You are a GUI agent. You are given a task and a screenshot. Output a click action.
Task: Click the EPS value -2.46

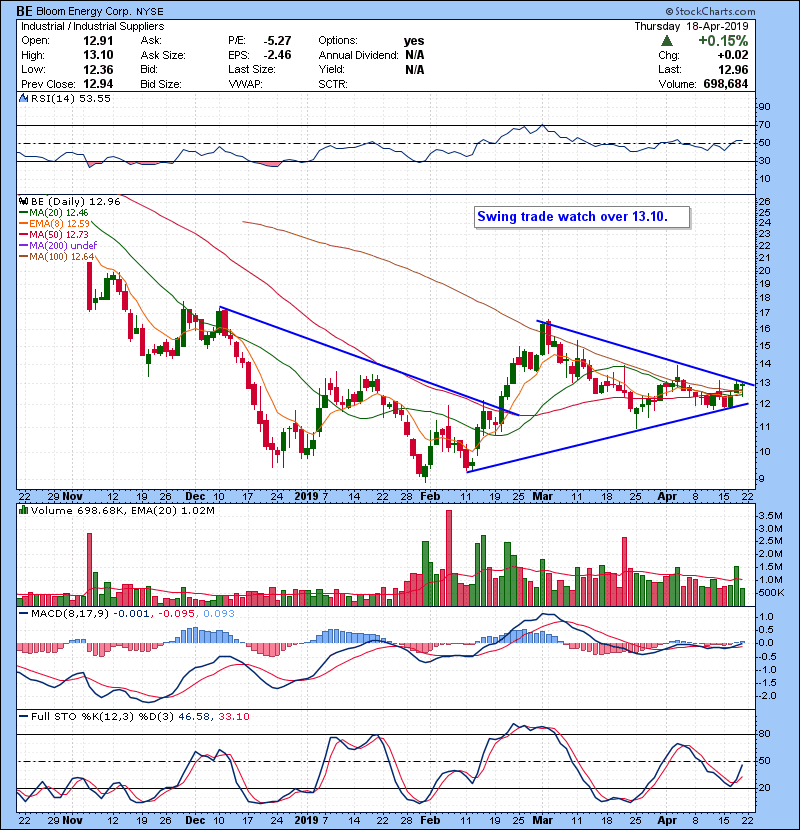(277, 55)
